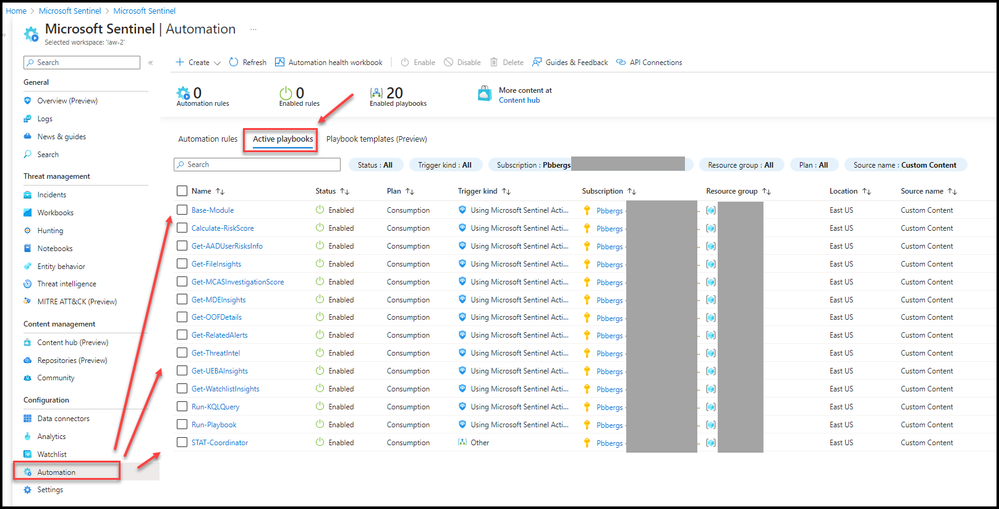Open Entity behavior icon
The width and height of the screenshot is (999, 509).
tap(27, 266)
